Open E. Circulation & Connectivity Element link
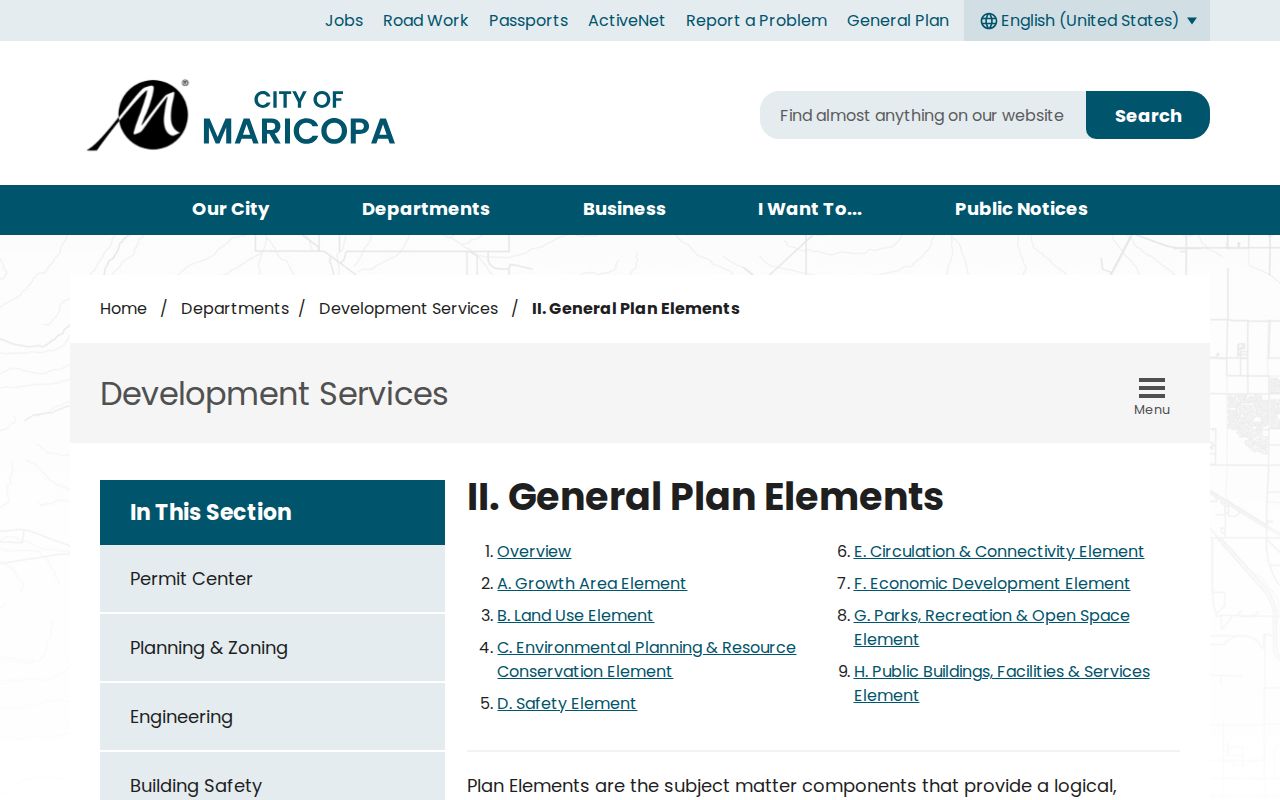This screenshot has width=1280, height=800. point(999,552)
